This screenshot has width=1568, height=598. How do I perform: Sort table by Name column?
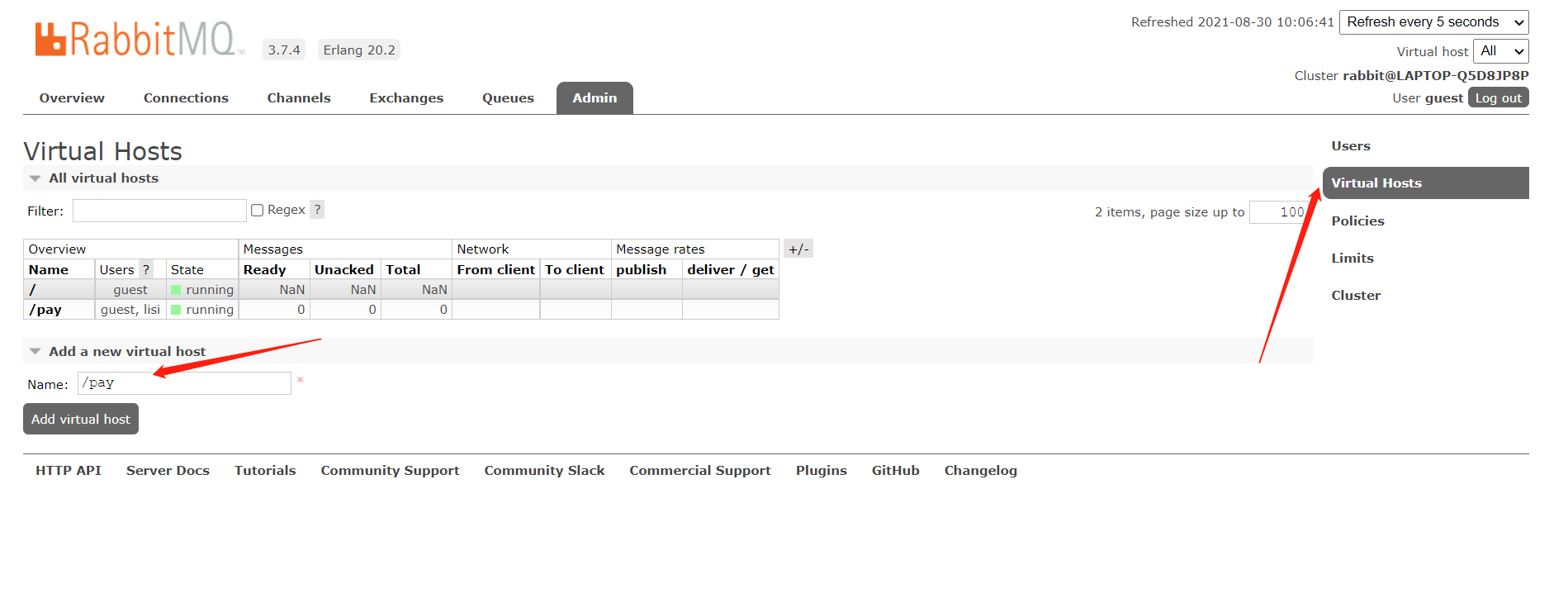(x=49, y=269)
